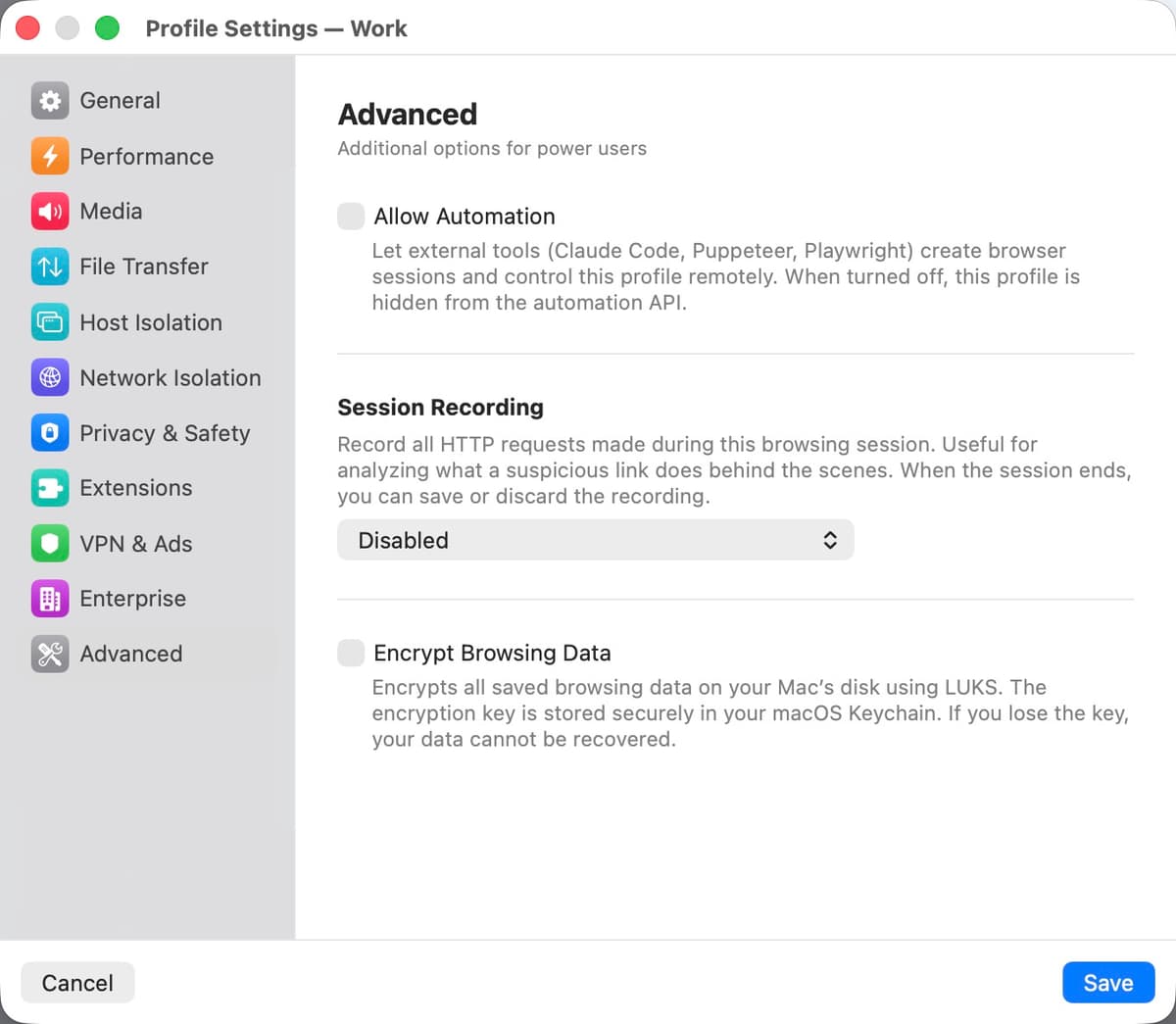Select the Advanced sidebar item
1176x1024 pixels.
[148, 654]
